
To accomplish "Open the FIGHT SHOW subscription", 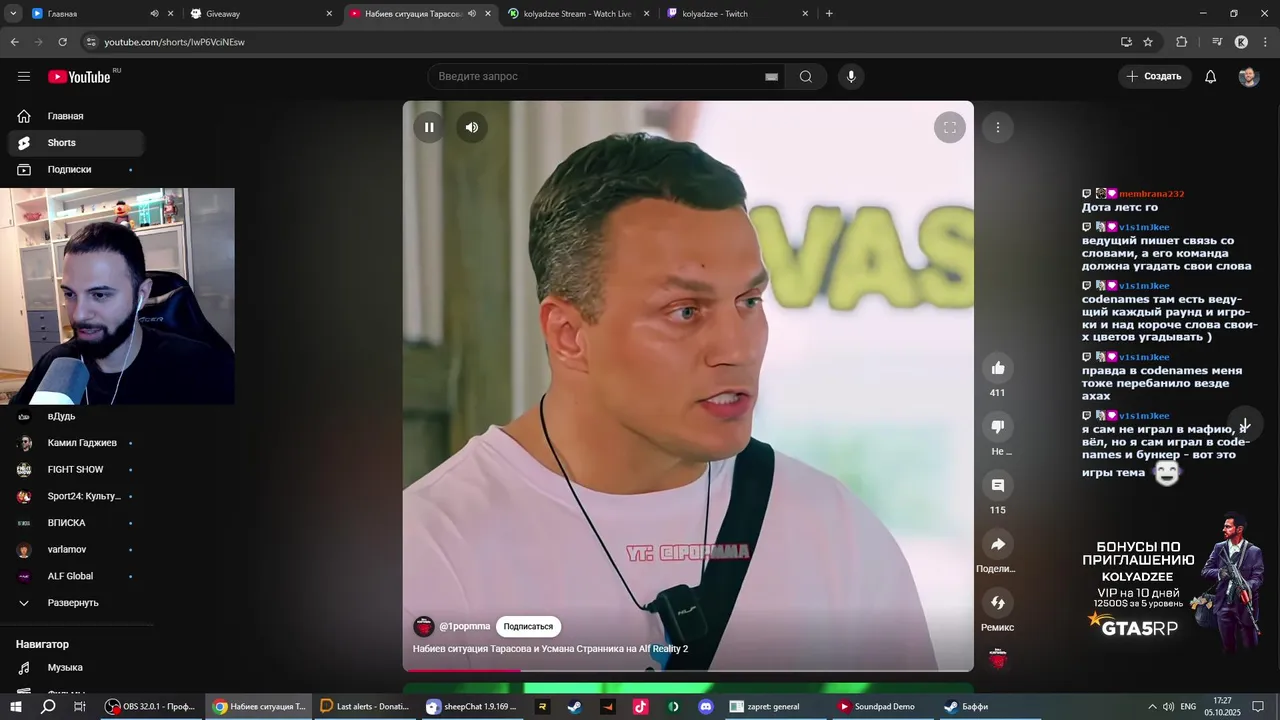I will tap(76, 470).
